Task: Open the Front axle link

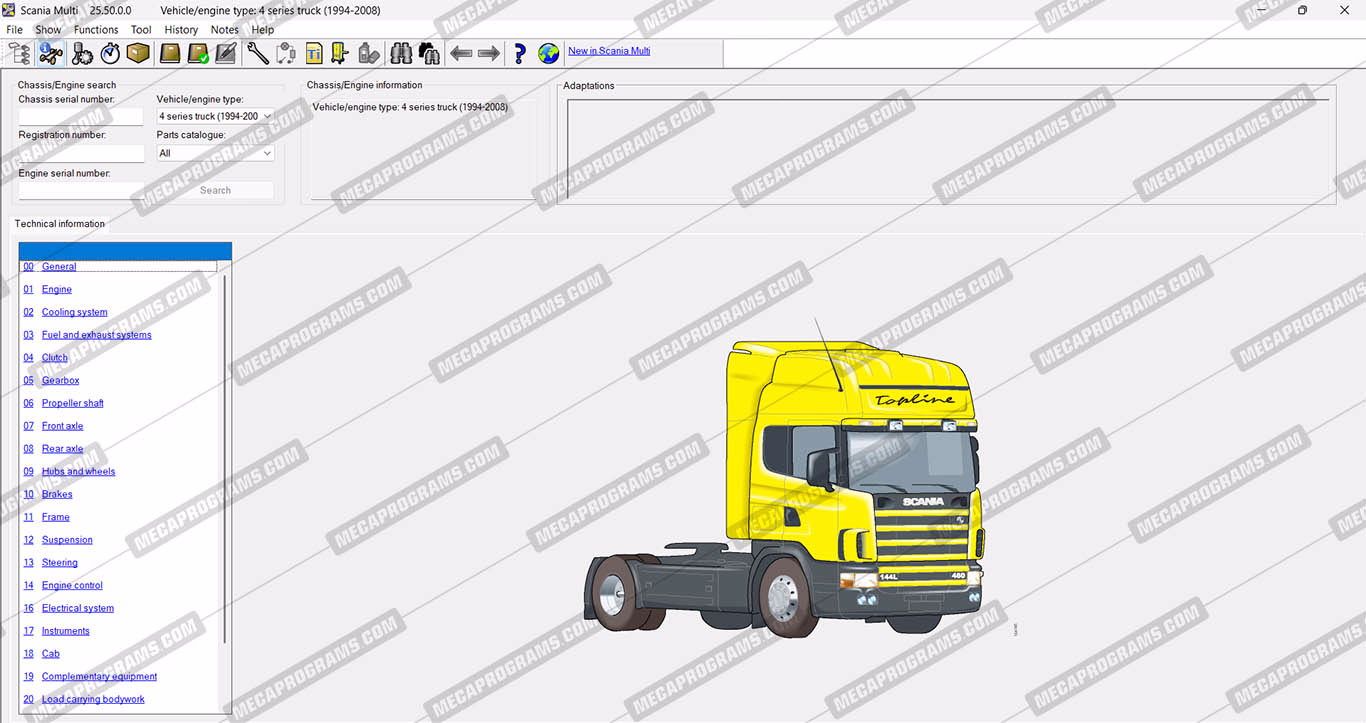Action: [x=63, y=426]
